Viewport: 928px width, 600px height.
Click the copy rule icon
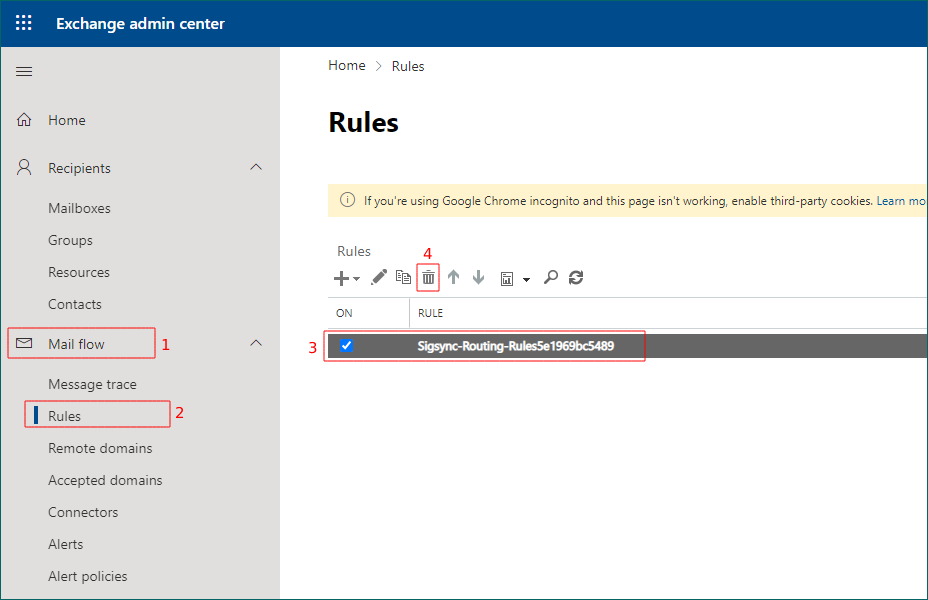(x=403, y=277)
